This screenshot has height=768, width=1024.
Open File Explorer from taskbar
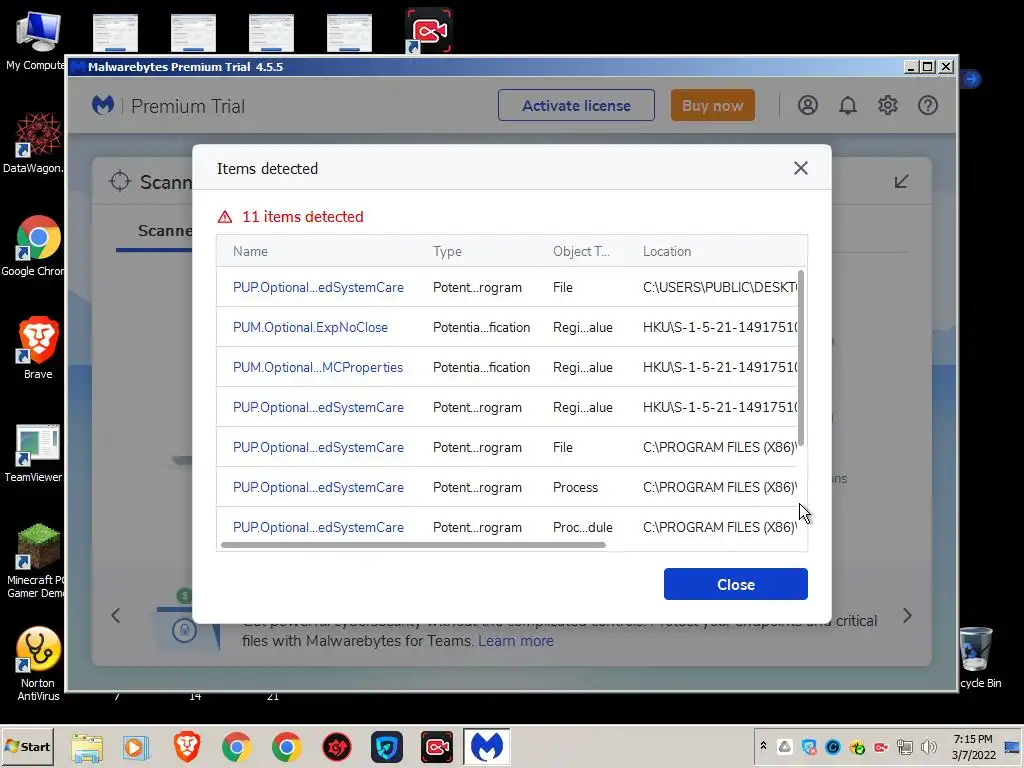(87, 747)
